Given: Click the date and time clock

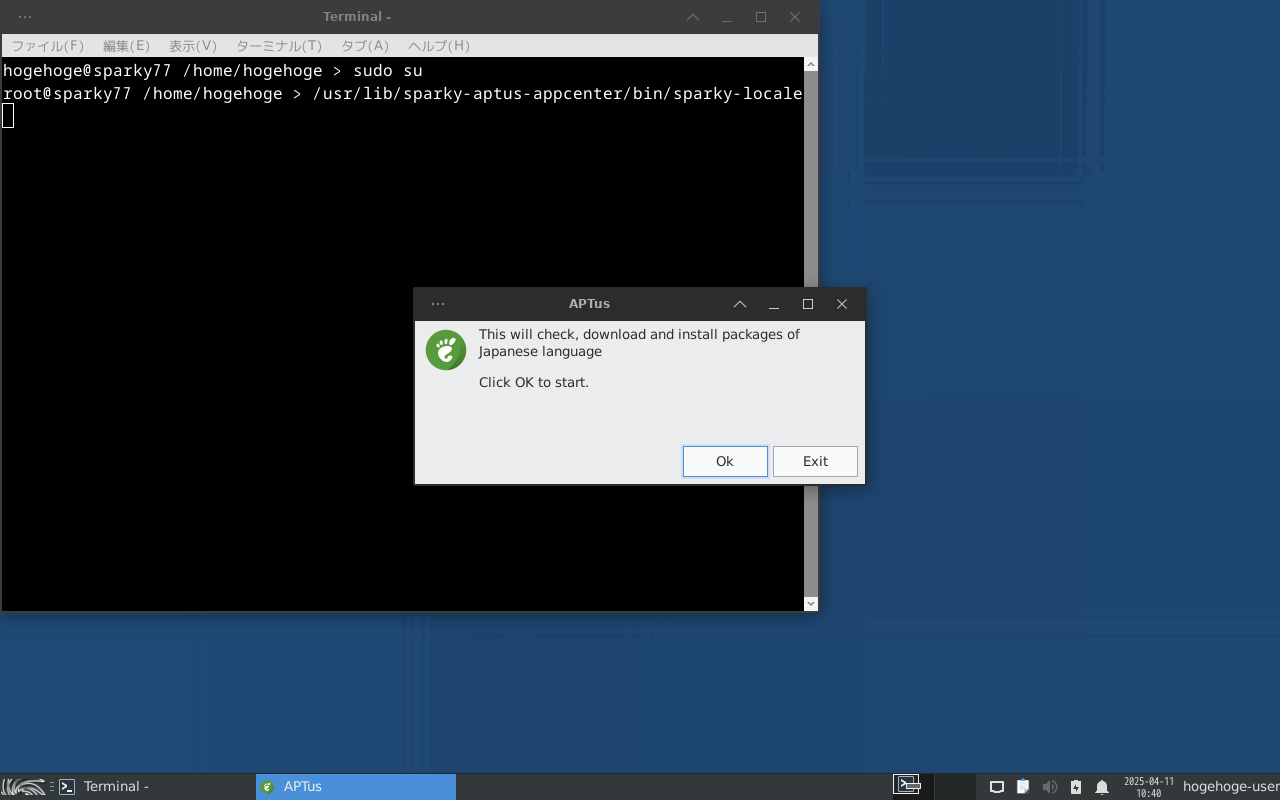Looking at the screenshot, I should point(1149,787).
